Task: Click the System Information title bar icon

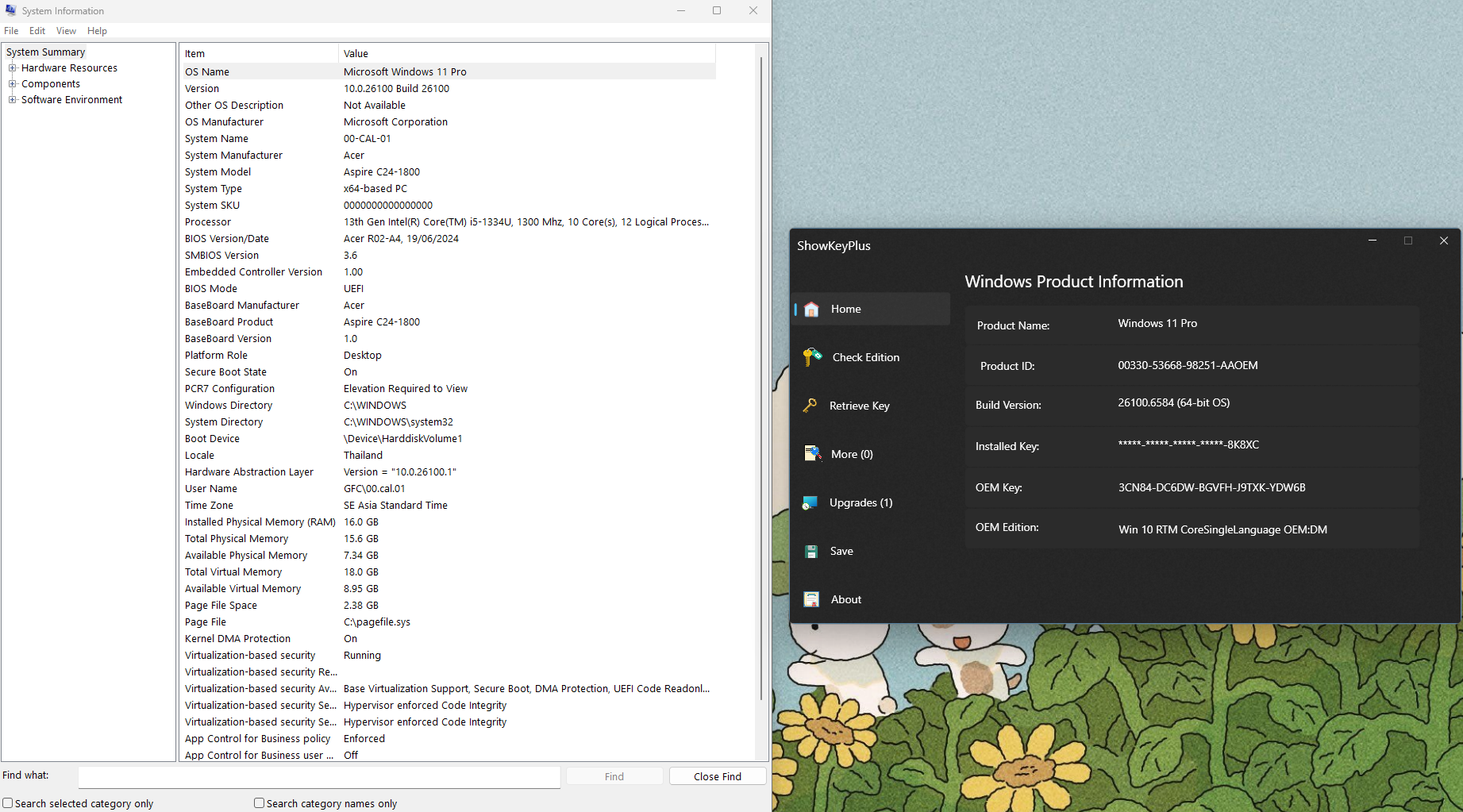Action: [x=11, y=10]
